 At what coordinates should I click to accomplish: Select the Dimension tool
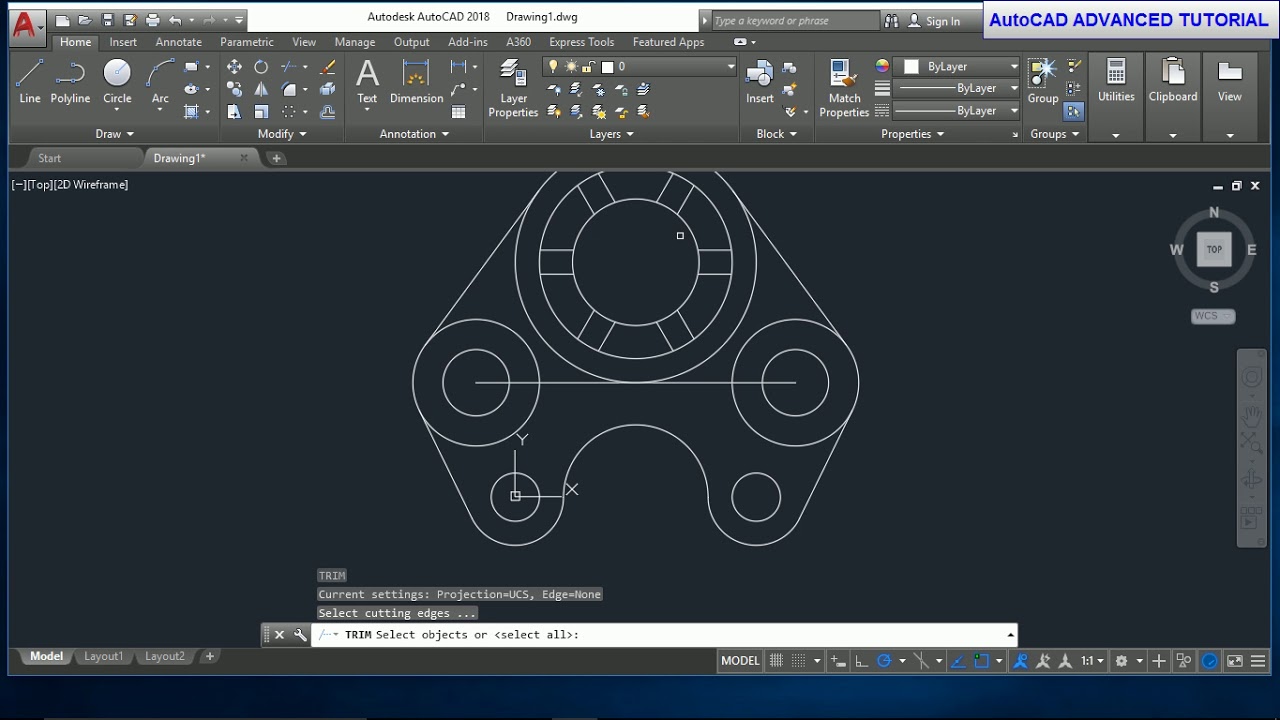[x=416, y=81]
